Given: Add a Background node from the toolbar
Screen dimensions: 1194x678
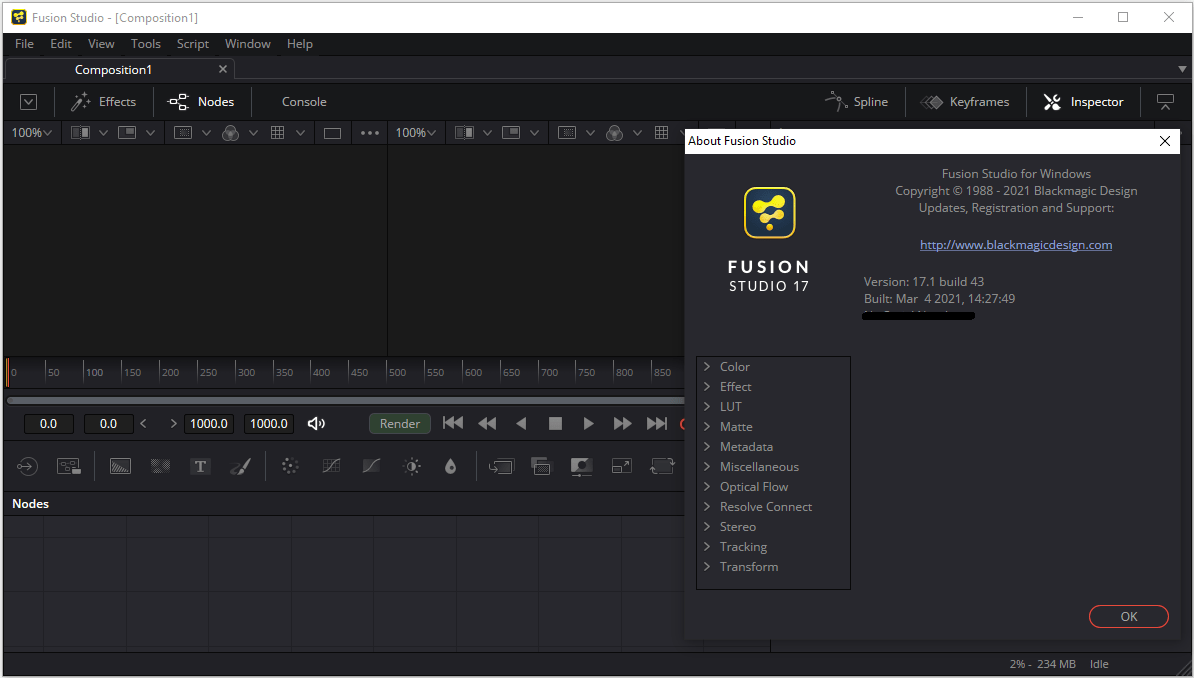Looking at the screenshot, I should tap(120, 466).
